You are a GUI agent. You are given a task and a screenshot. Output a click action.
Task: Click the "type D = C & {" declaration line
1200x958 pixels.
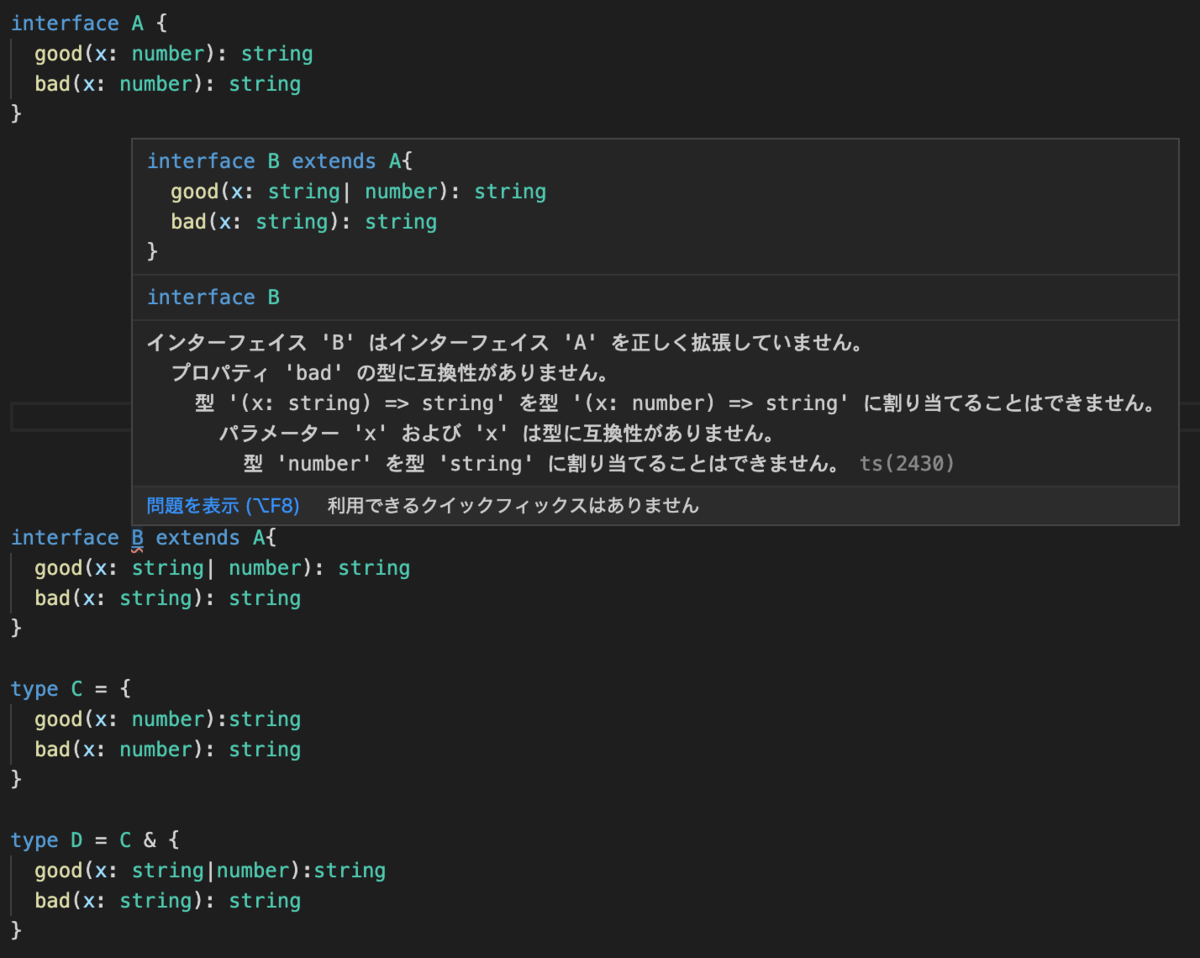point(95,841)
